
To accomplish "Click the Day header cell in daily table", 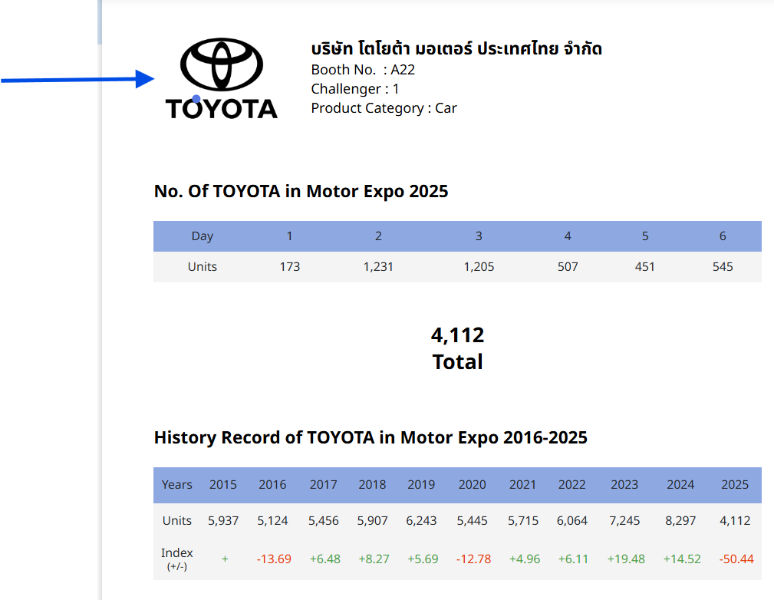I will [x=202, y=236].
